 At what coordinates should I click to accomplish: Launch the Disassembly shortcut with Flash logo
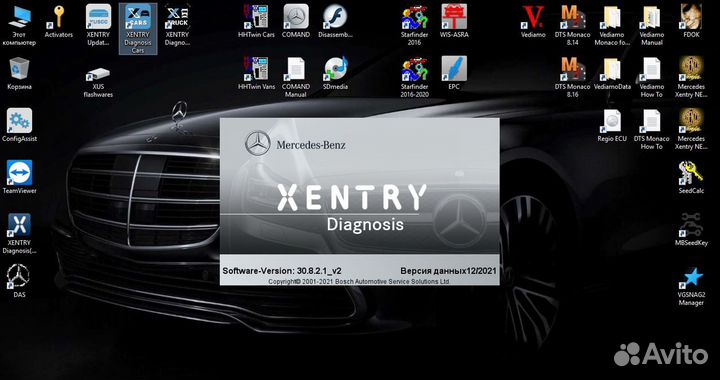(x=335, y=22)
